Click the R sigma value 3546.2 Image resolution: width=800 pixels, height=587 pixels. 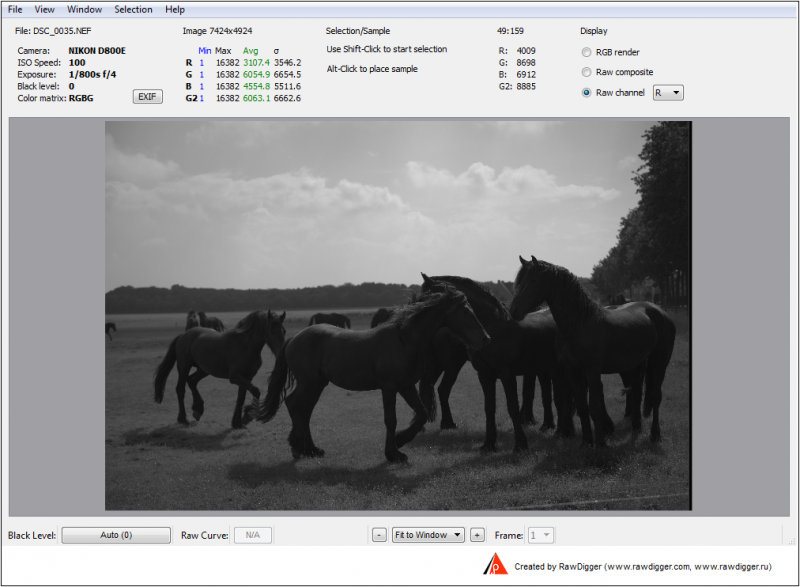(287, 63)
